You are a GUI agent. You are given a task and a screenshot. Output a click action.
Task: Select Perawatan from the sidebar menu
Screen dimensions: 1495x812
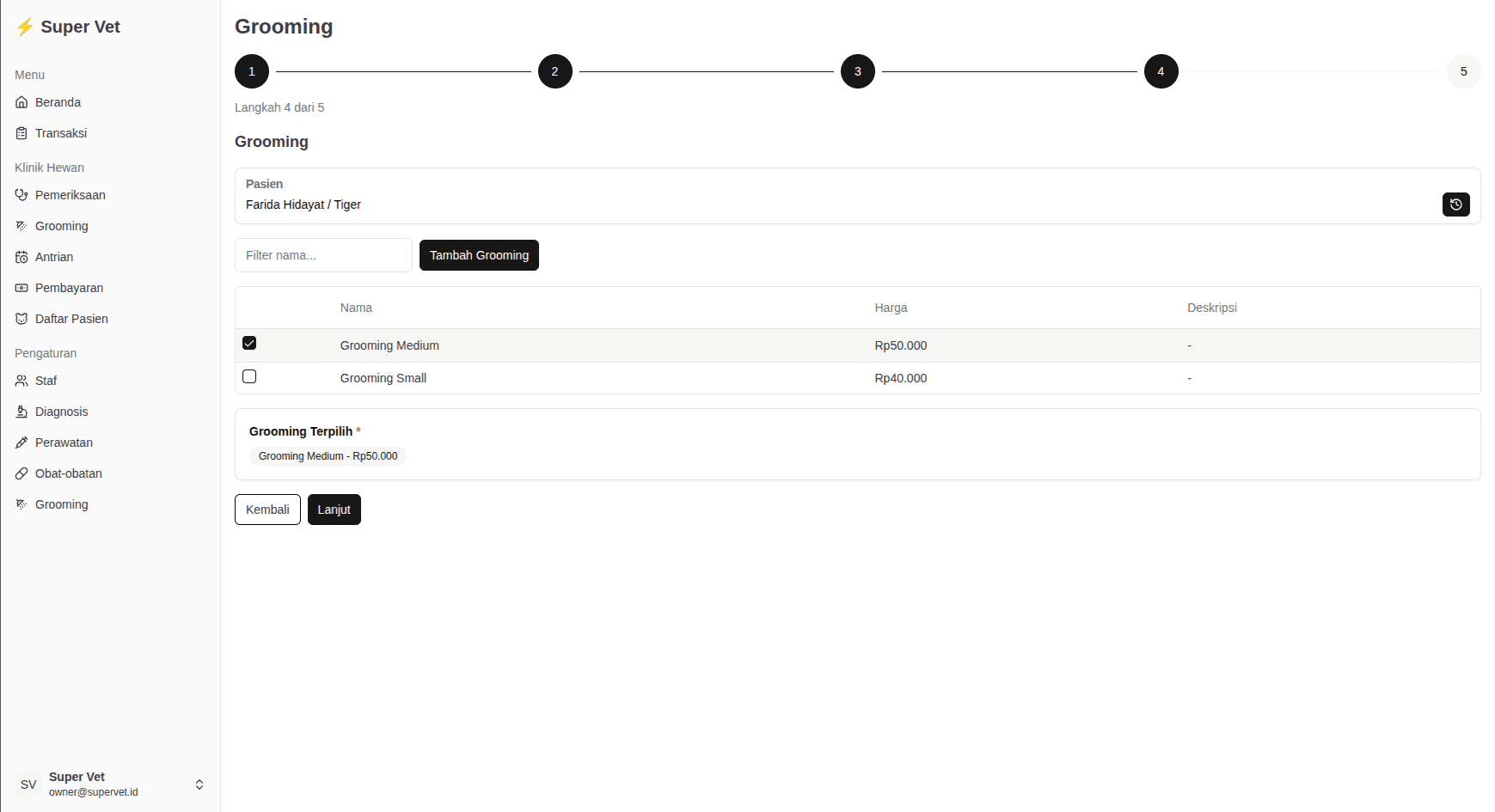click(64, 443)
